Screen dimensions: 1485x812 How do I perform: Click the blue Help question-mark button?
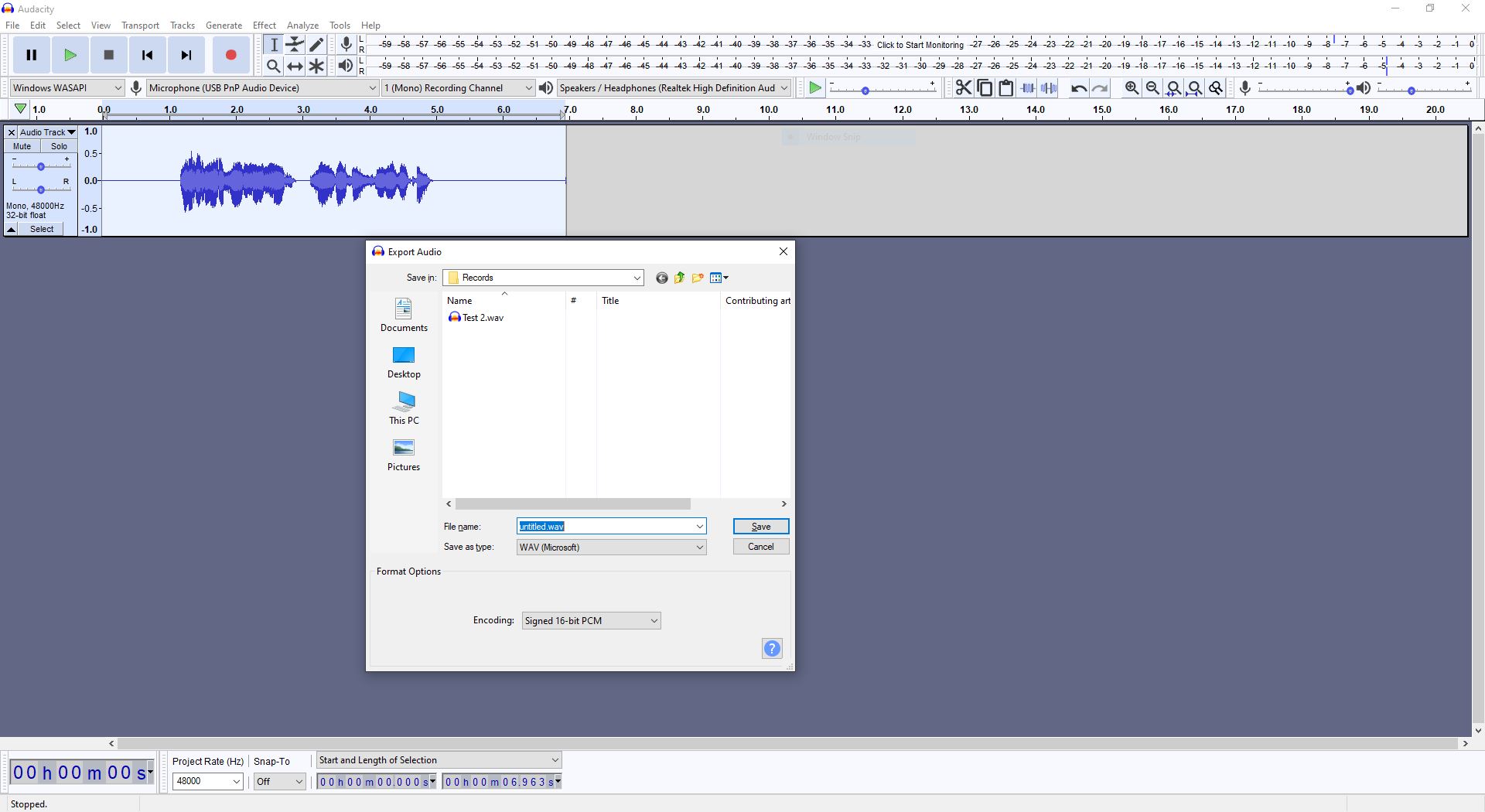(772, 649)
